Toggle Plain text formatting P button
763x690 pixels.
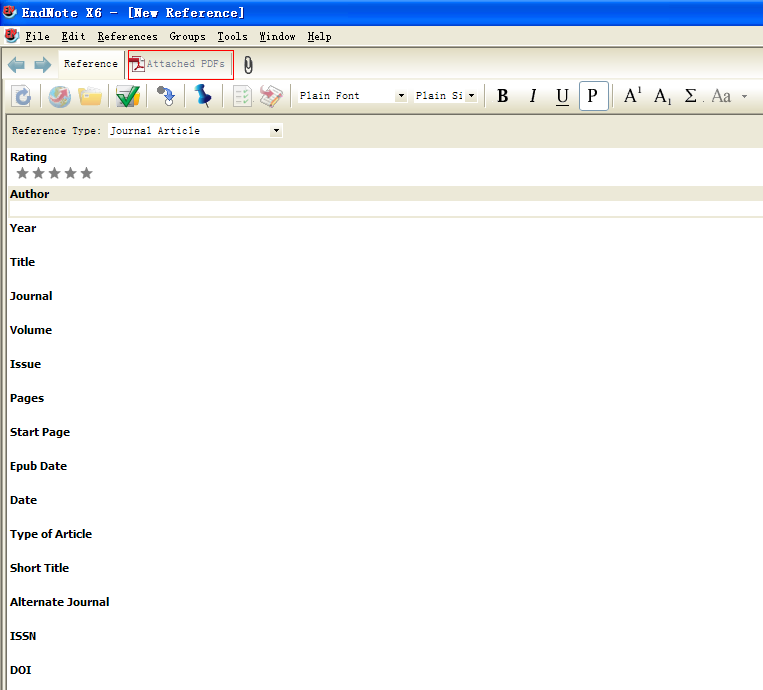593,96
